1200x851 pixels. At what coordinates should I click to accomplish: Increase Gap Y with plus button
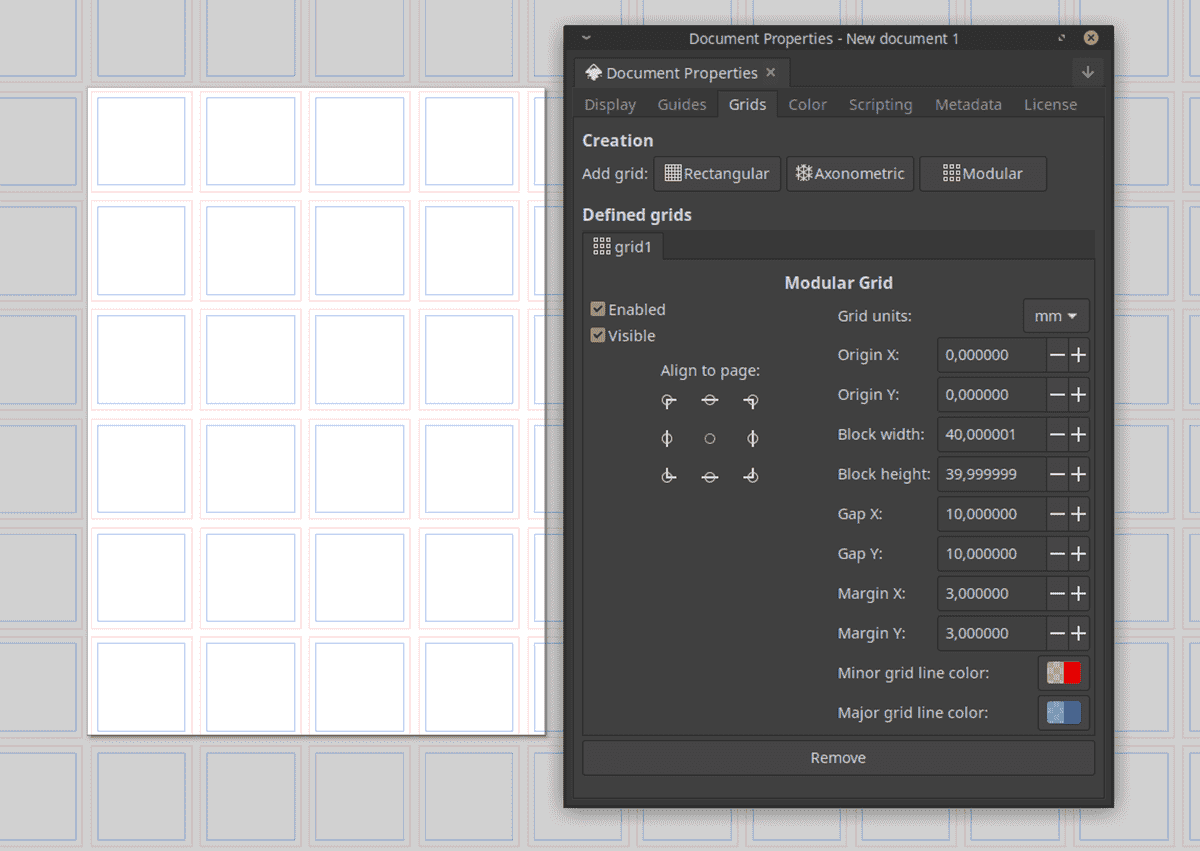click(x=1079, y=554)
